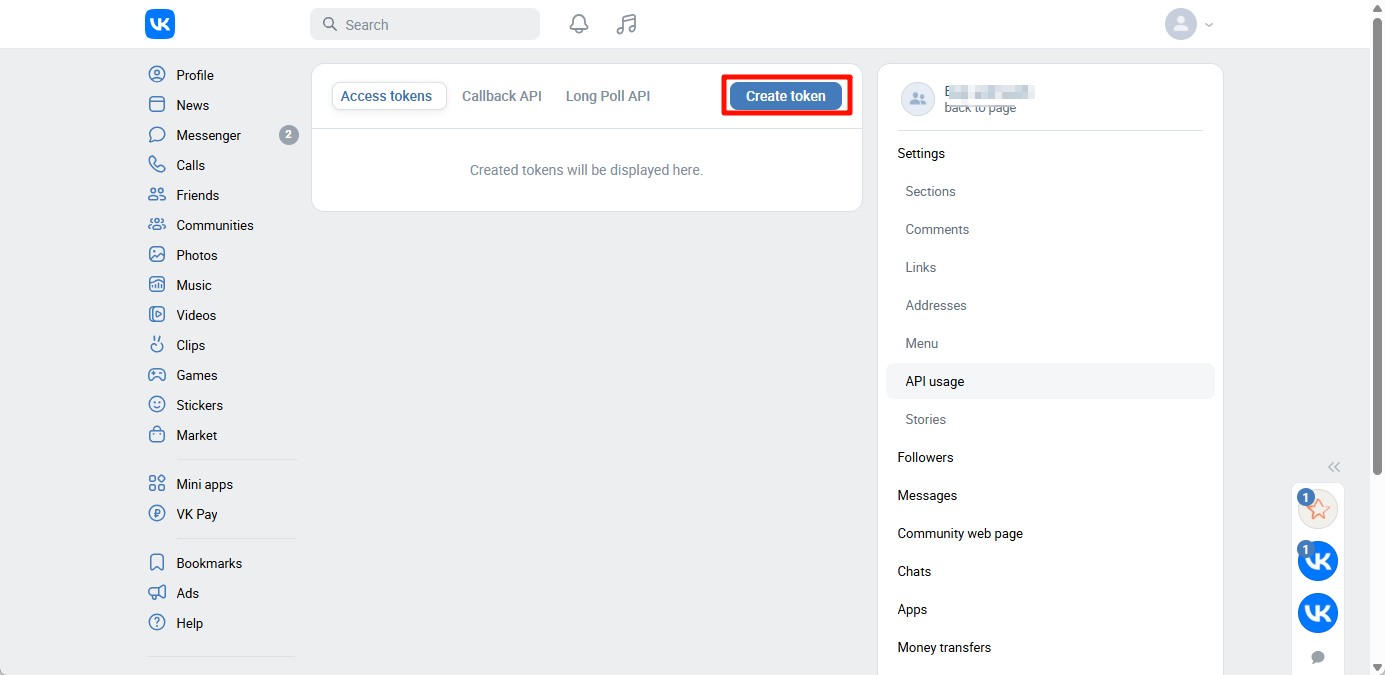Expand the profile avatar account dropdown
This screenshot has height=675, width=1385.
point(1189,24)
